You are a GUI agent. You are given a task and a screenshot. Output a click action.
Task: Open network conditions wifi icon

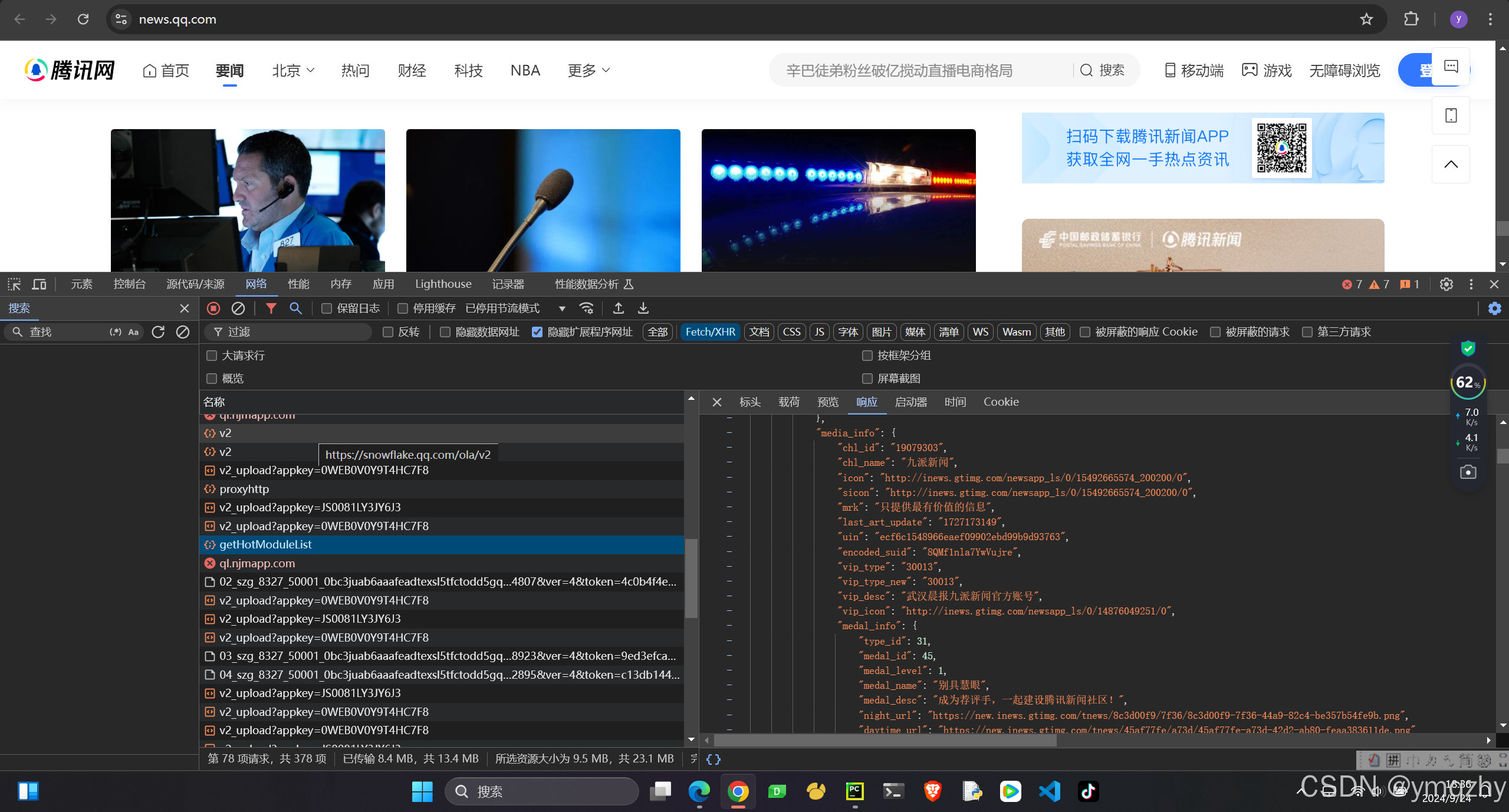(586, 308)
